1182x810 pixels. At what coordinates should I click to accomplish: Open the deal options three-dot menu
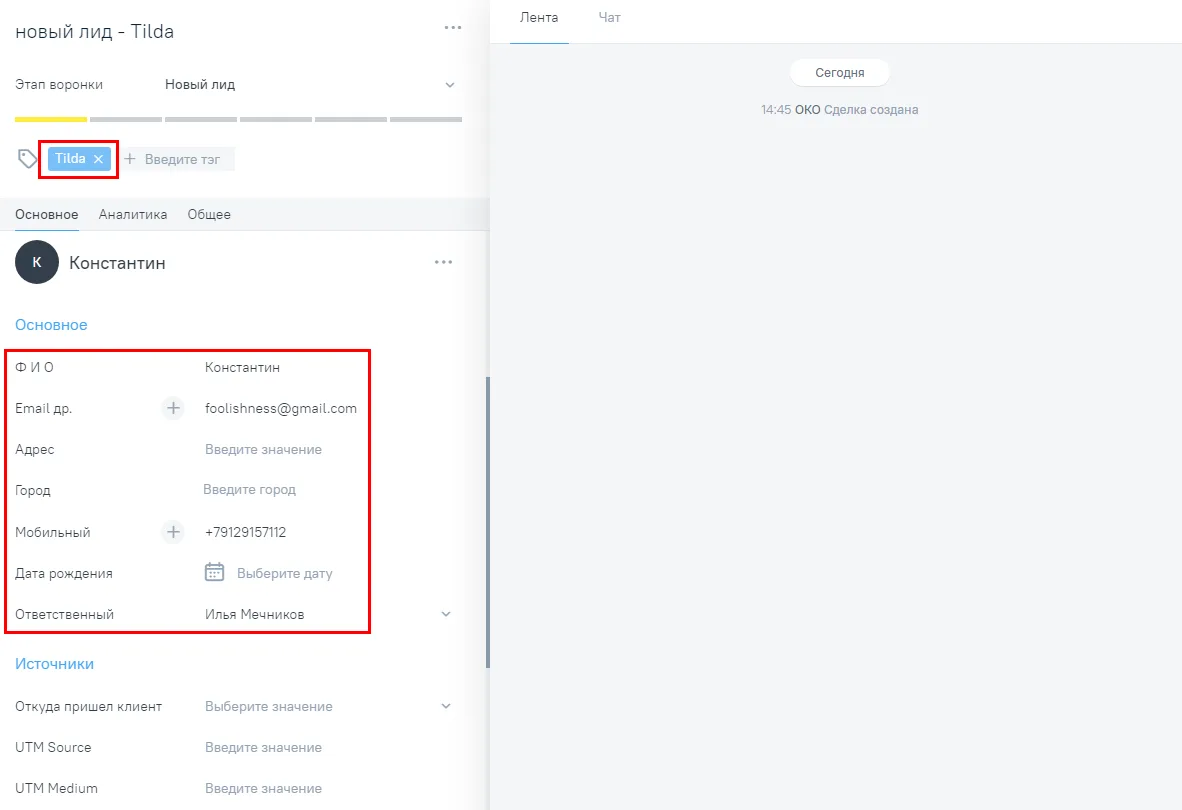452,28
